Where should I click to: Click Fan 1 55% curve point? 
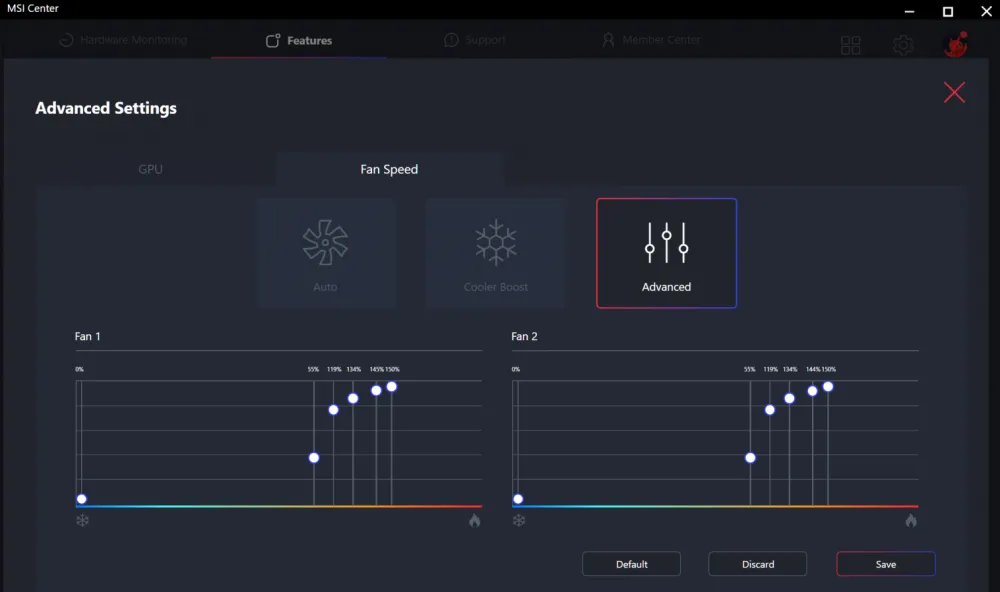point(314,458)
